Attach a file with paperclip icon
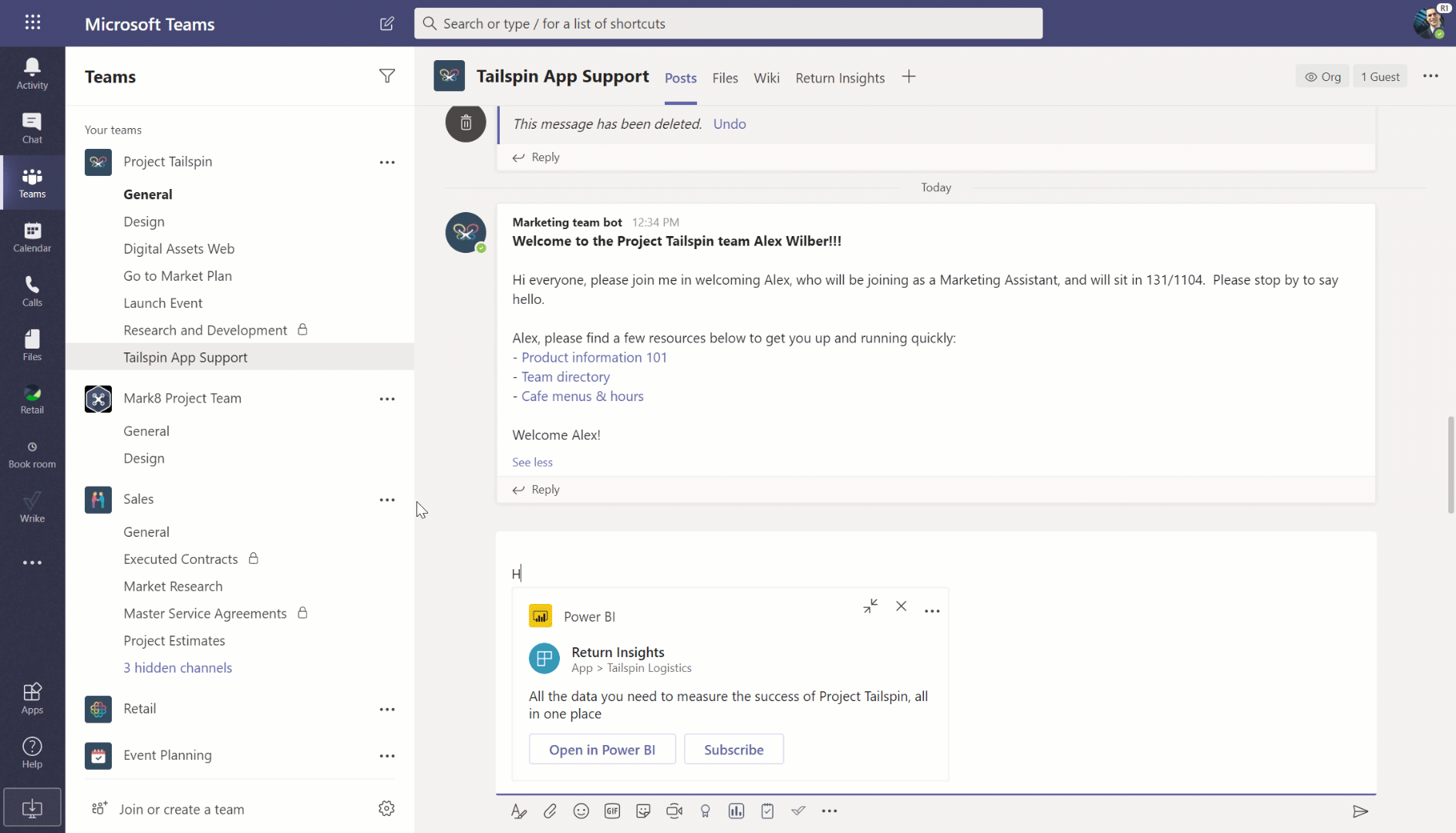 point(550,811)
